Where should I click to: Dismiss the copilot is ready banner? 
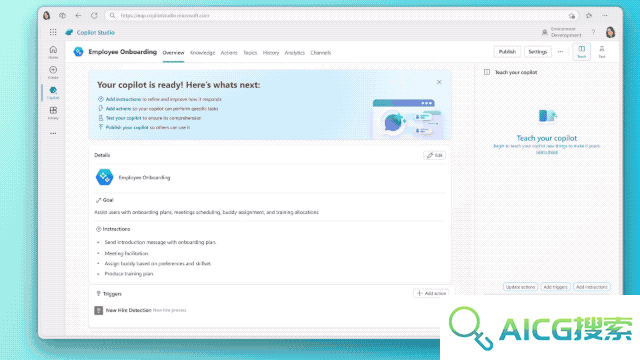coord(439,82)
